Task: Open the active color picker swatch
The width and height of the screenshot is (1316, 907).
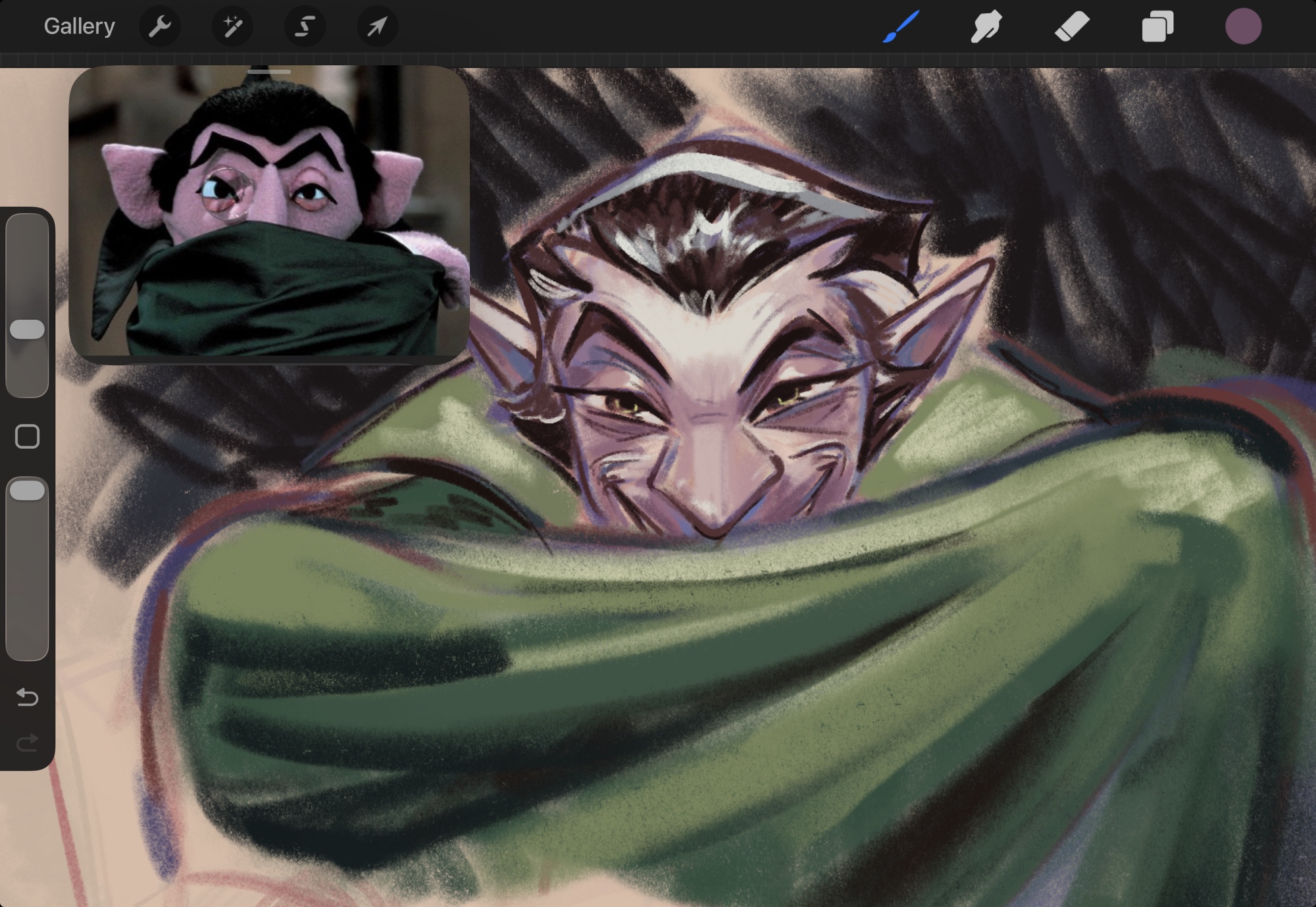Action: [1243, 27]
